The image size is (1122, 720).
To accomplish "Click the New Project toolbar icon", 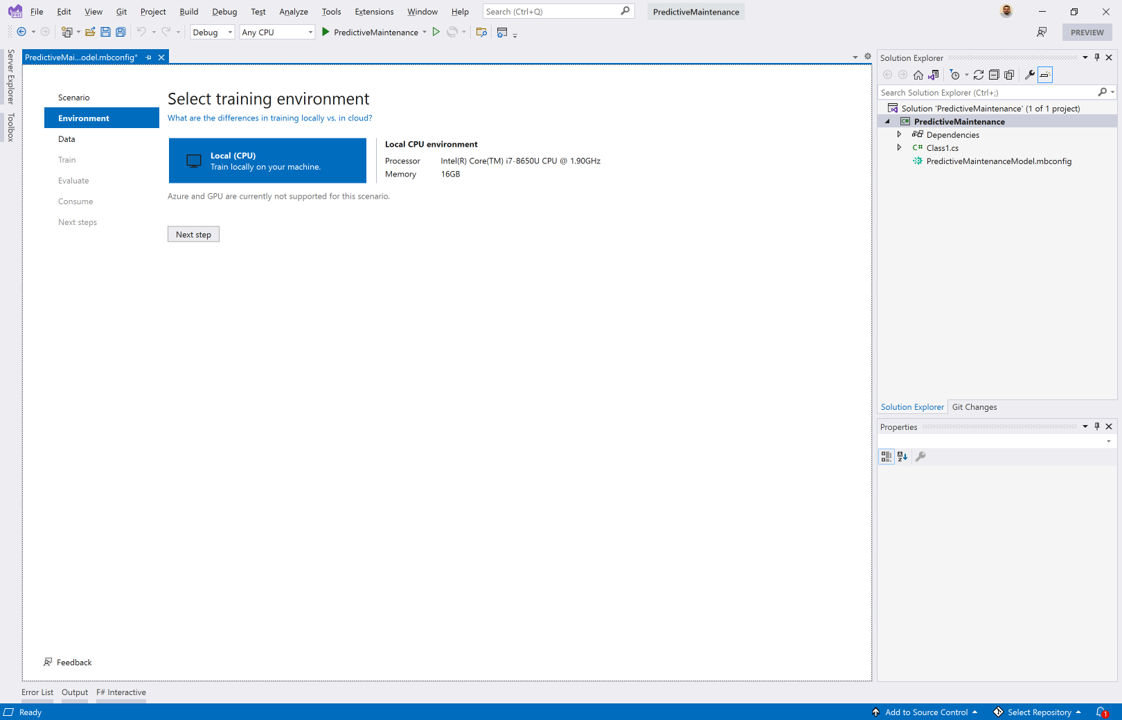I will pyautogui.click(x=67, y=31).
